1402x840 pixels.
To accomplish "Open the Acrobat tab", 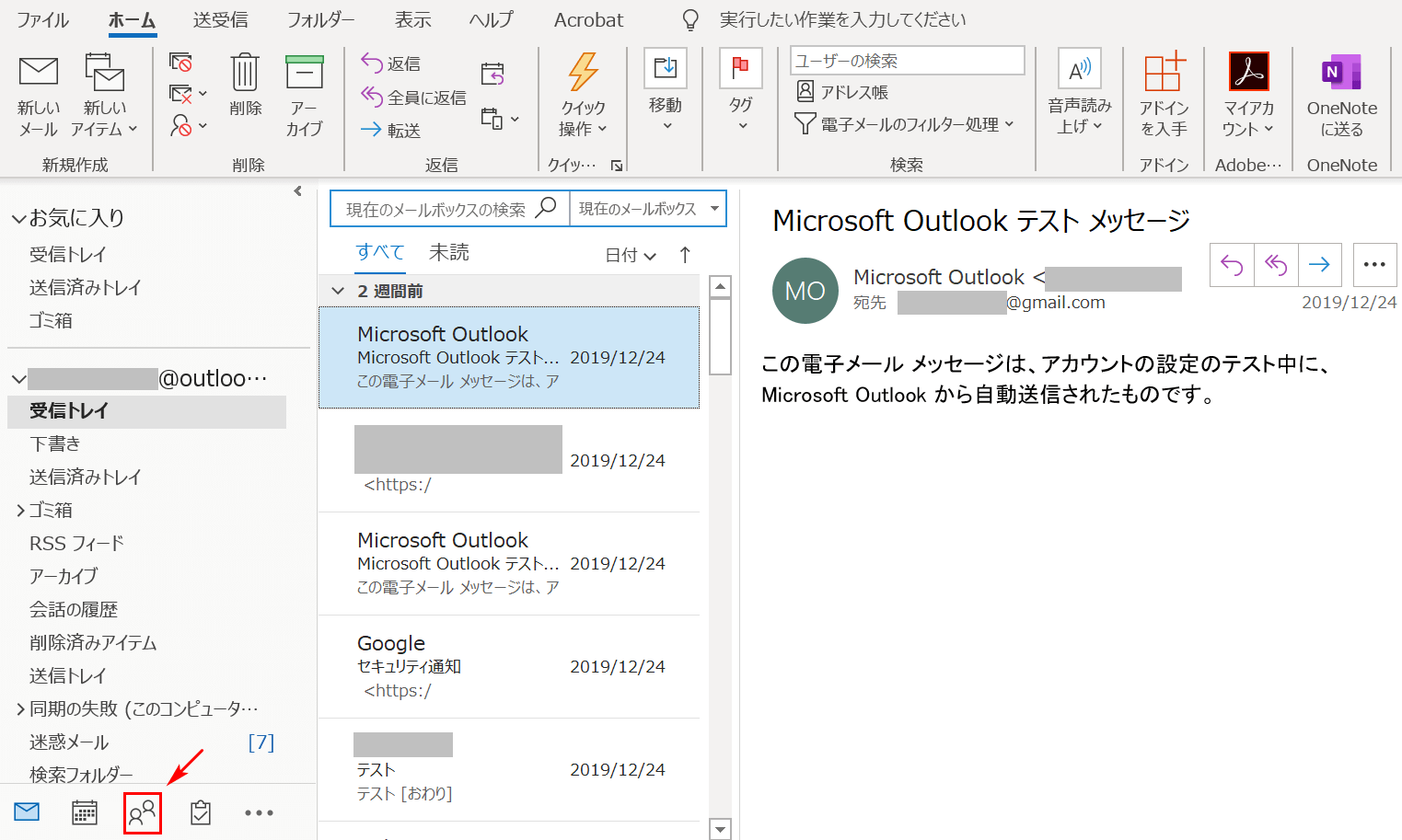I will point(588,19).
